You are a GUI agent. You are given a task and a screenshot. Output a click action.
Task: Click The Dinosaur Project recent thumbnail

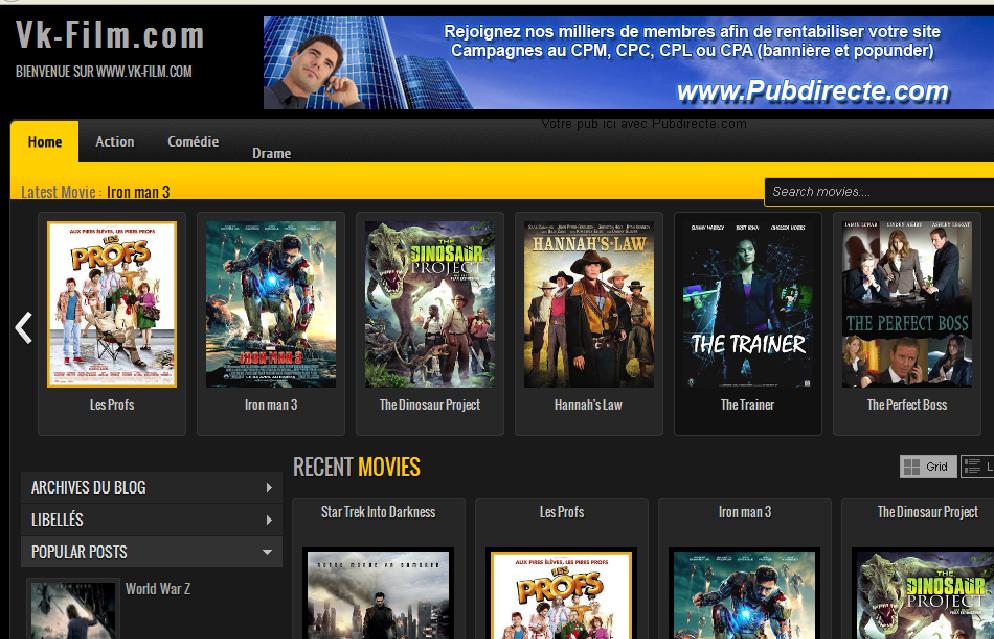(924, 594)
